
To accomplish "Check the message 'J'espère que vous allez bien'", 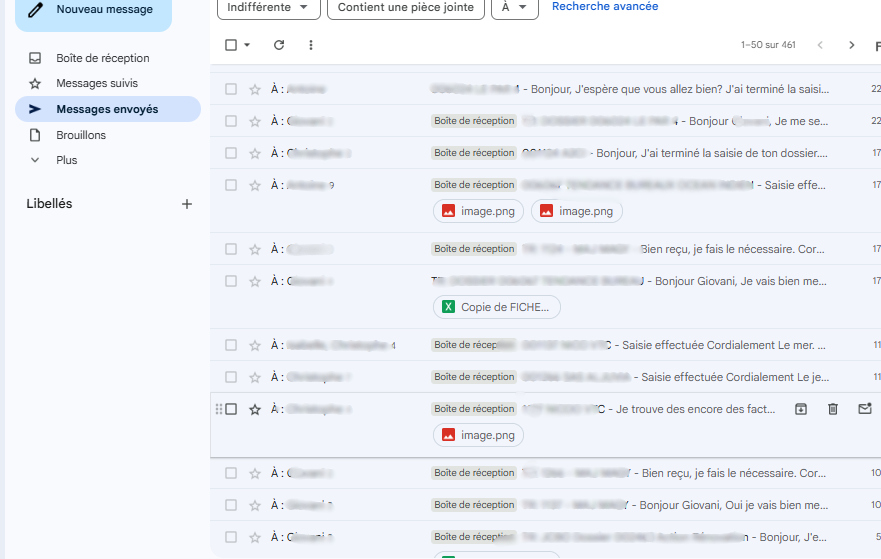I will coord(231,89).
